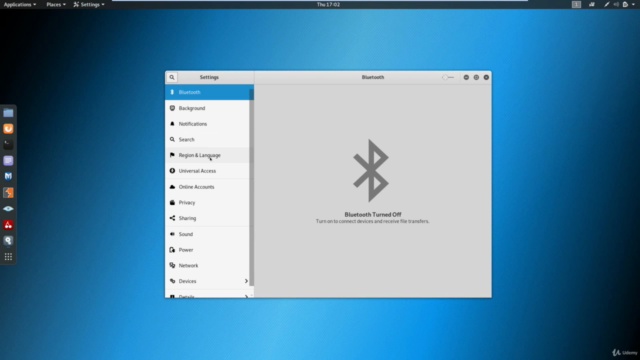Click the magnifier icon beside Search row

(x=172, y=140)
